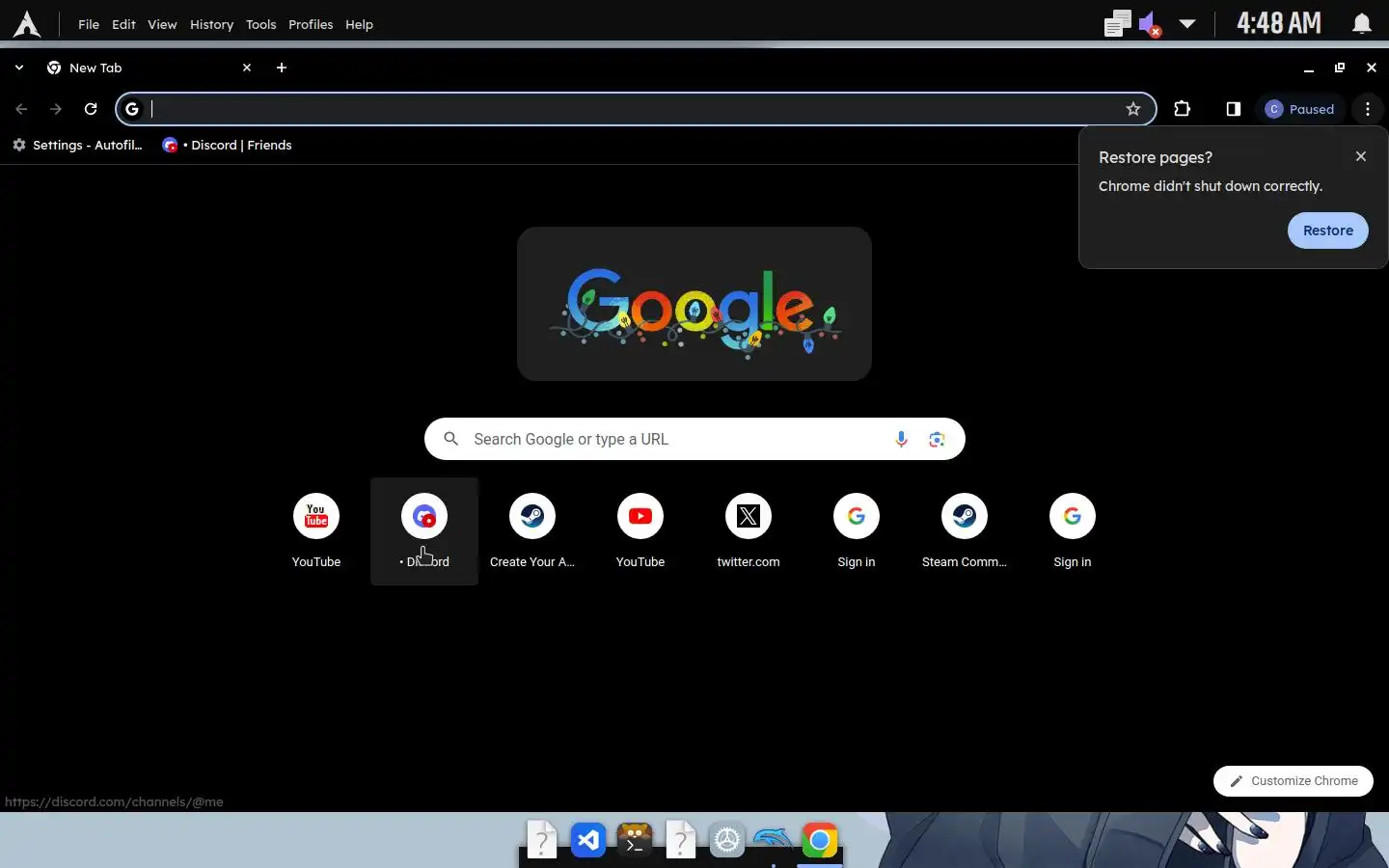Launch Dolphin emulator from the dock
This screenshot has width=1389, height=868.
coord(774,838)
